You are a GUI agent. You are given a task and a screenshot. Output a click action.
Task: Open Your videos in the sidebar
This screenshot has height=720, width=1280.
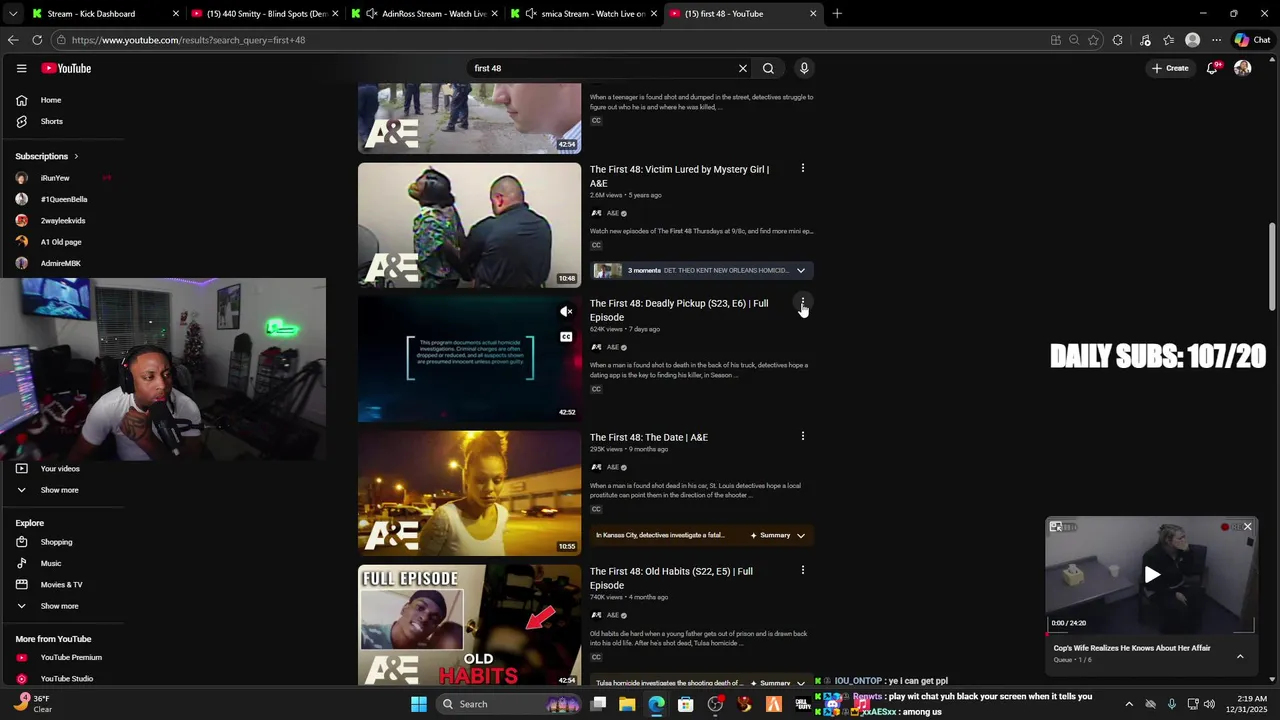click(62, 468)
